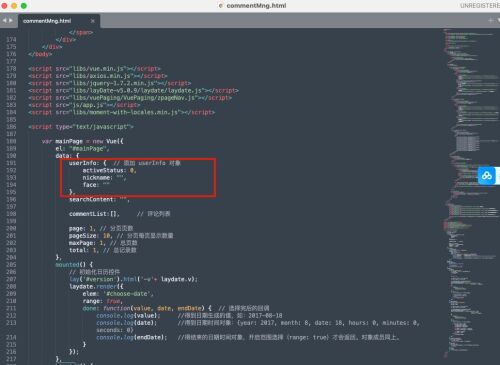Add a new tab with the plus icon
The width and height of the screenshot is (500, 365).
pos(491,21)
